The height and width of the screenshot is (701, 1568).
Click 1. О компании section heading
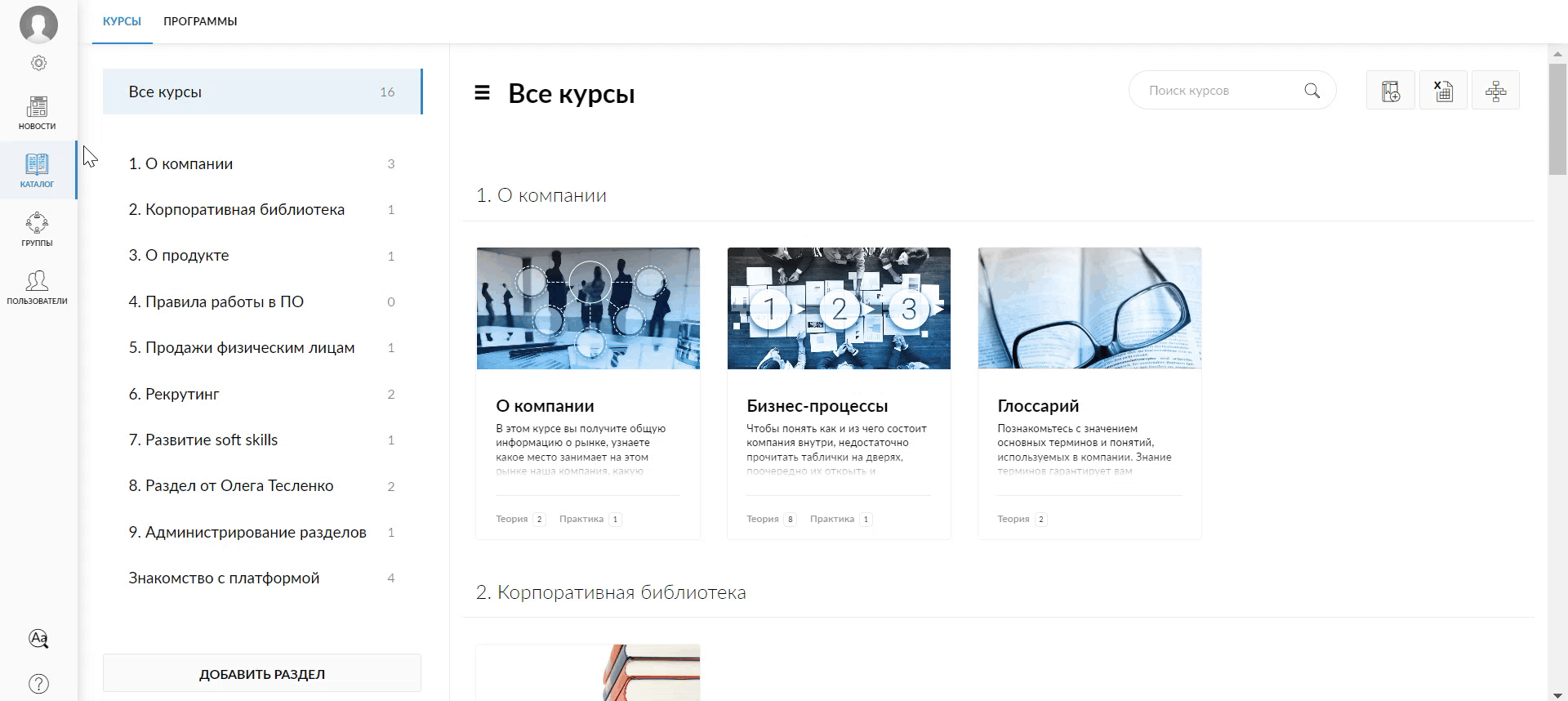pos(541,195)
